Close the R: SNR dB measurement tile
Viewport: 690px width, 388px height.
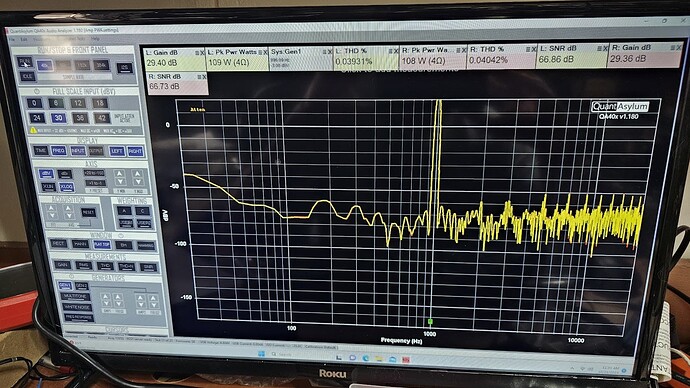tap(204, 77)
